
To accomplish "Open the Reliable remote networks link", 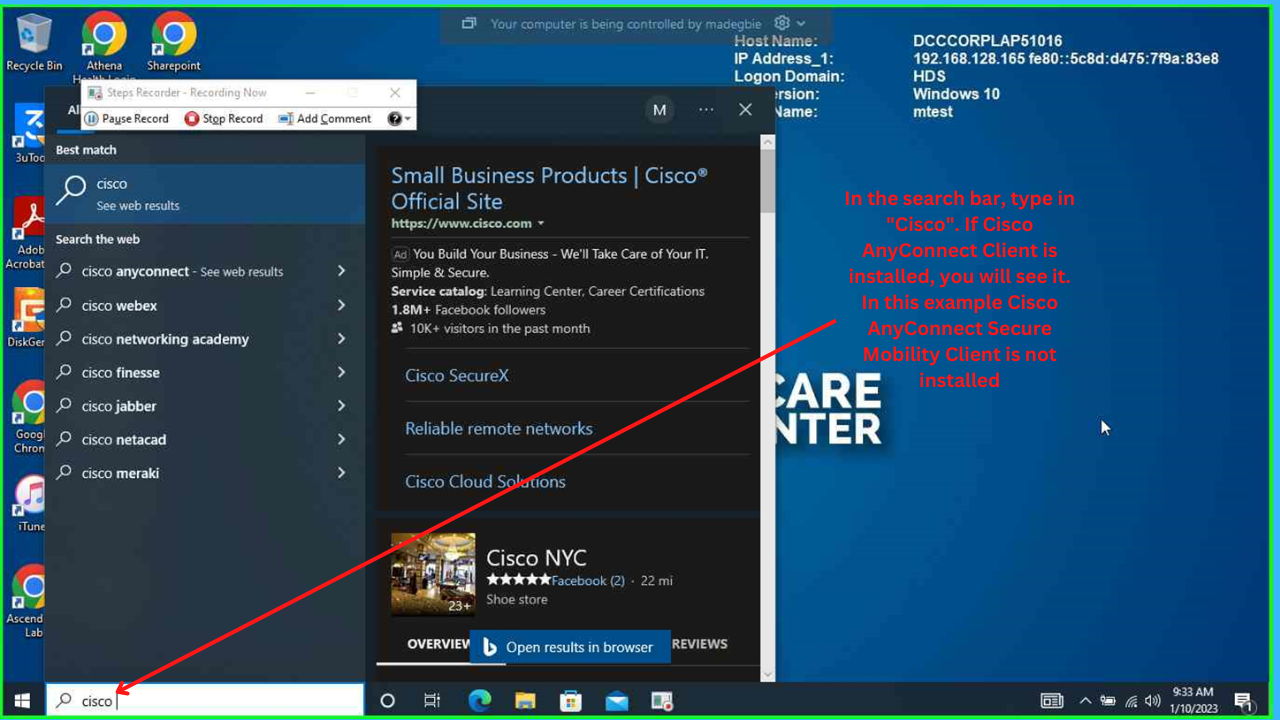I will tap(499, 428).
